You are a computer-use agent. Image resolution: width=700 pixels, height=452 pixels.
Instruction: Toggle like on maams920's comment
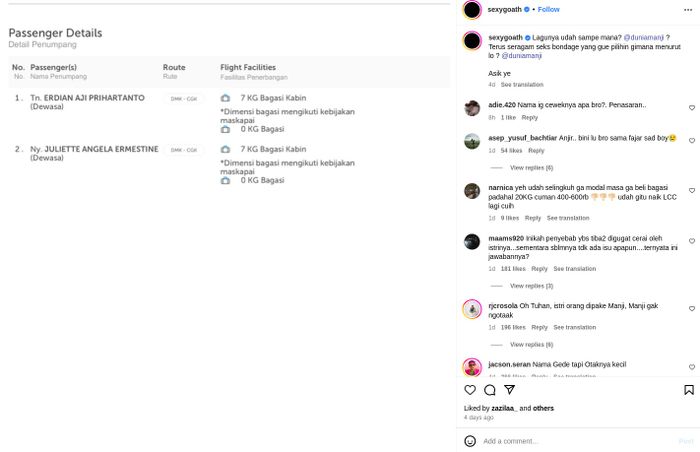[691, 242]
